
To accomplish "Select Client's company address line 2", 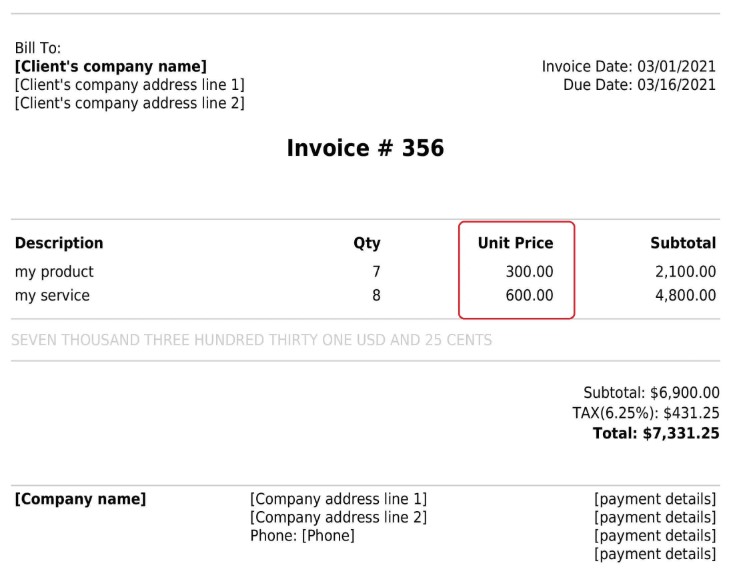I will (x=129, y=103).
